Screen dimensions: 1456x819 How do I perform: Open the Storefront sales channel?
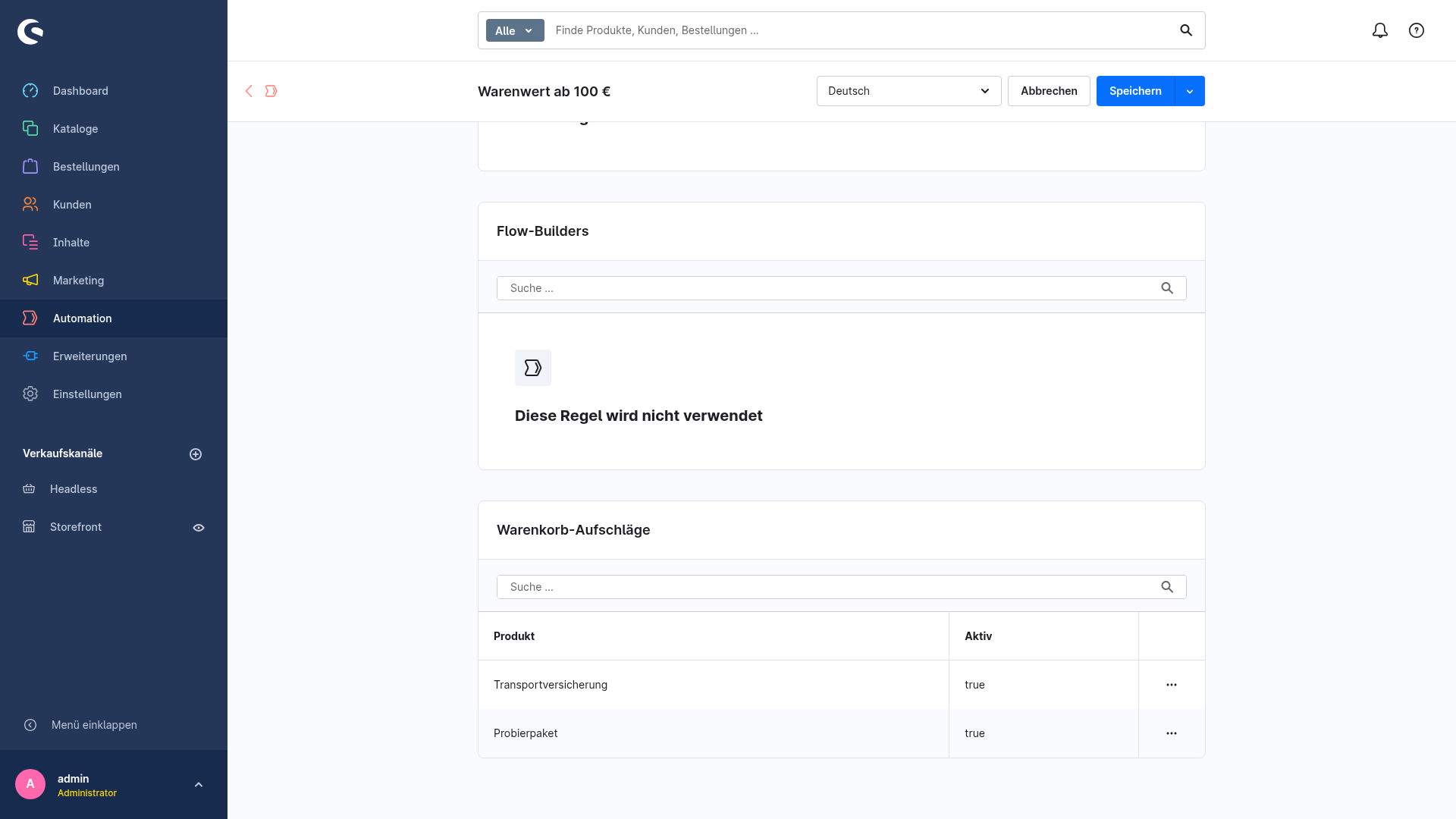(76, 527)
